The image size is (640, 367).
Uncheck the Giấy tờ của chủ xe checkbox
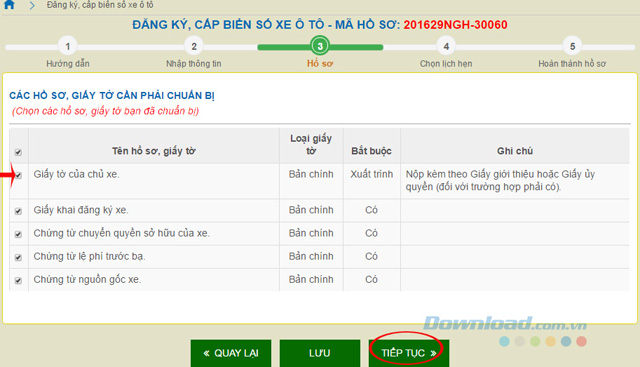click(x=18, y=176)
